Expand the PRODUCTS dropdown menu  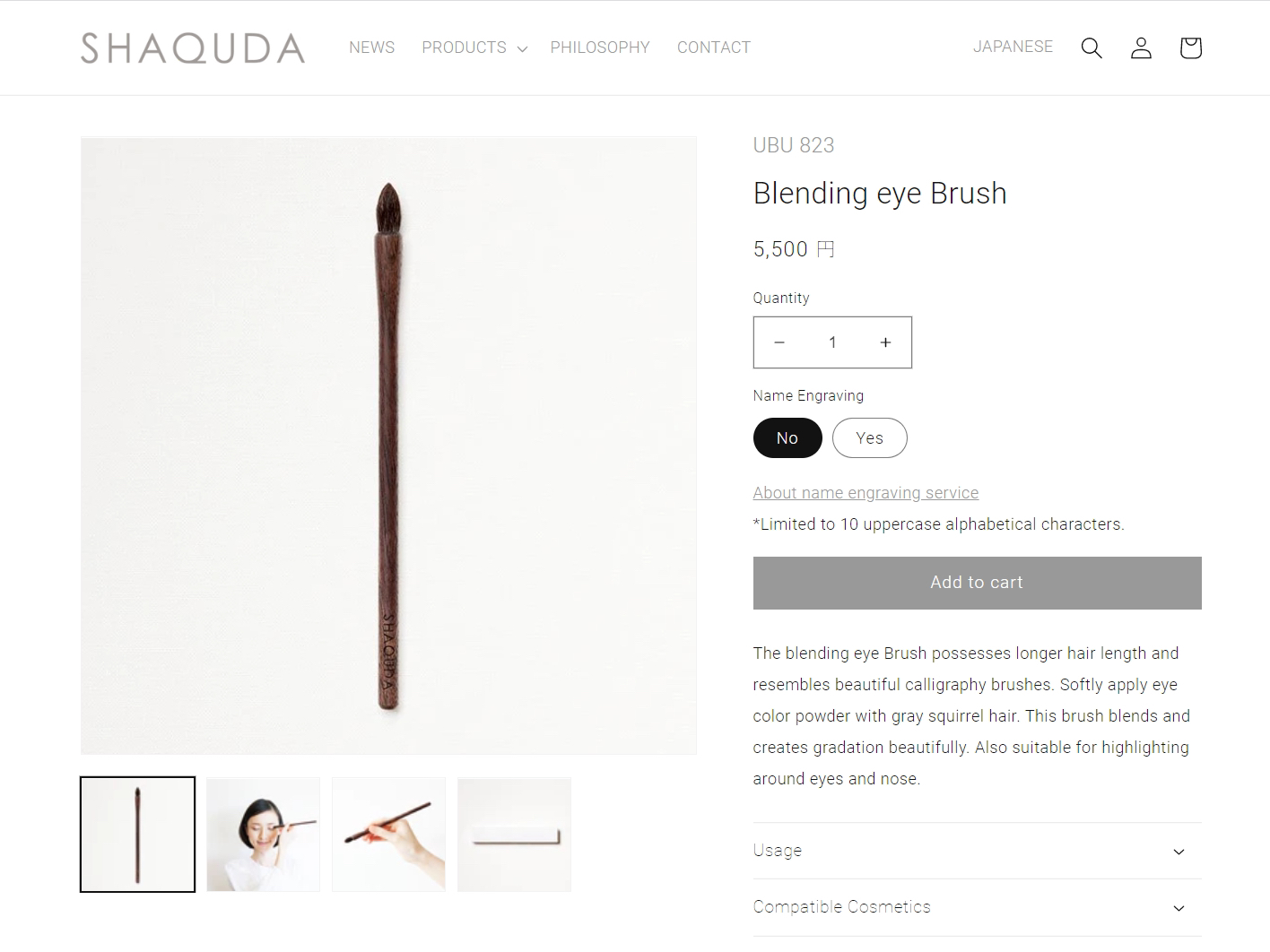[474, 48]
